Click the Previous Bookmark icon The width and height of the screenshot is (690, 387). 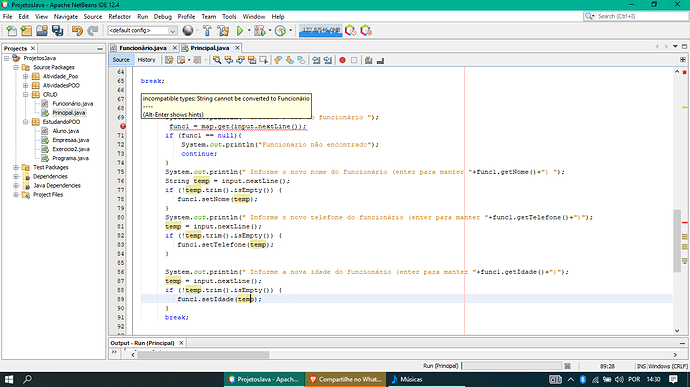(x=278, y=60)
